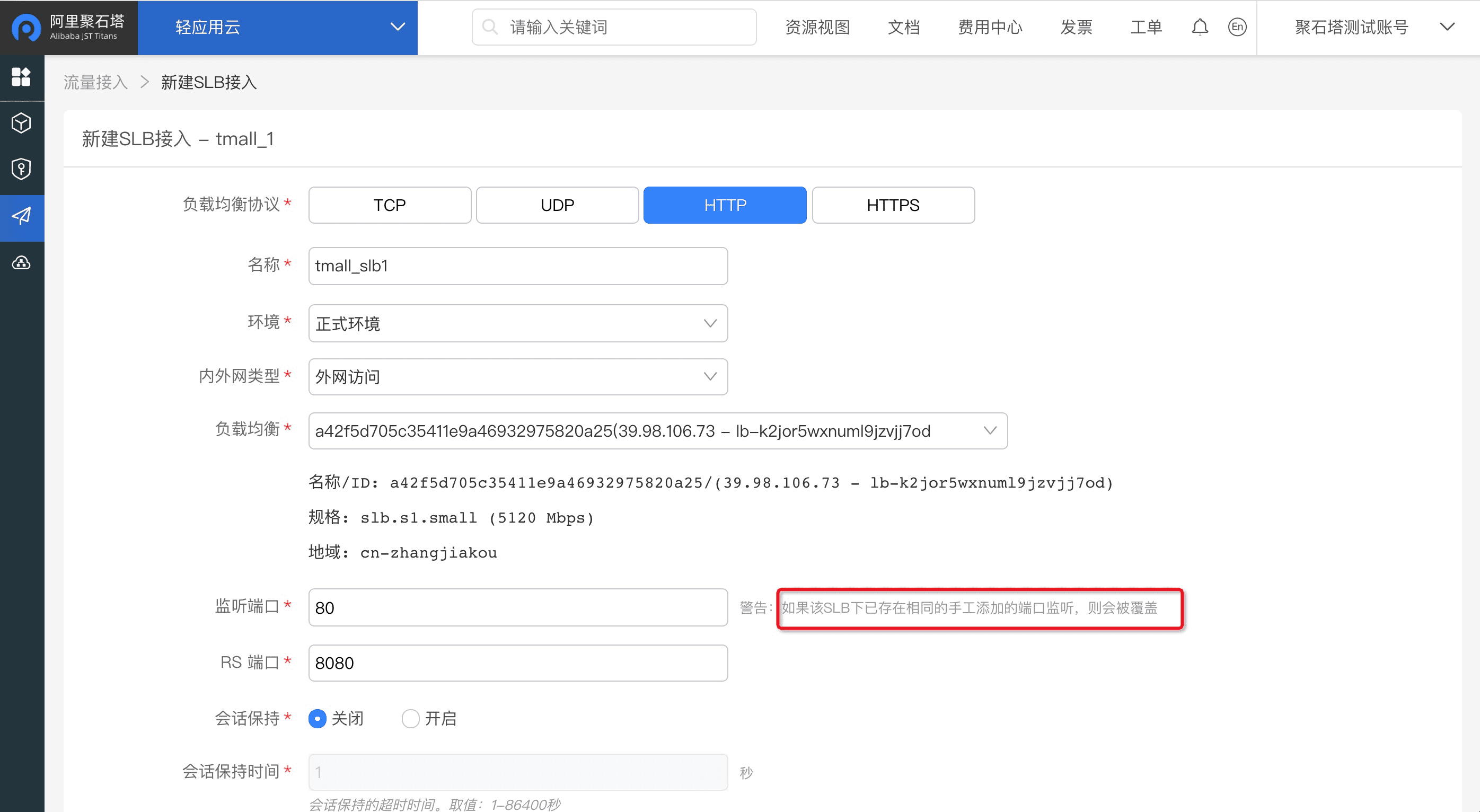Click the disabled 会话保持时间 input
The height and width of the screenshot is (812, 1480).
coord(518,772)
